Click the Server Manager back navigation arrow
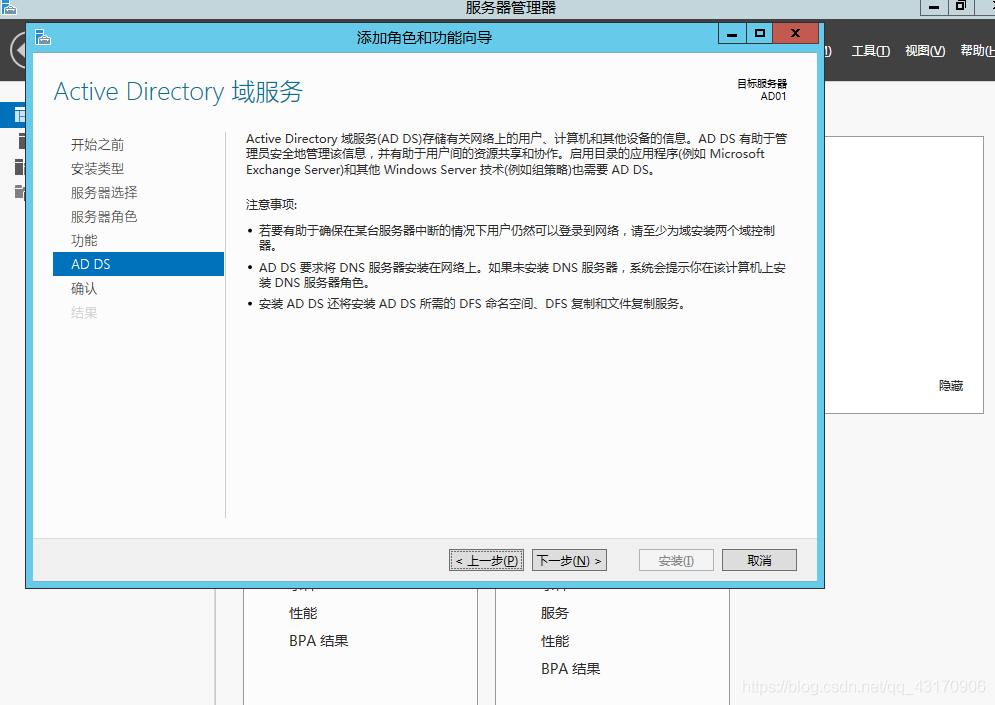 (x=18, y=49)
